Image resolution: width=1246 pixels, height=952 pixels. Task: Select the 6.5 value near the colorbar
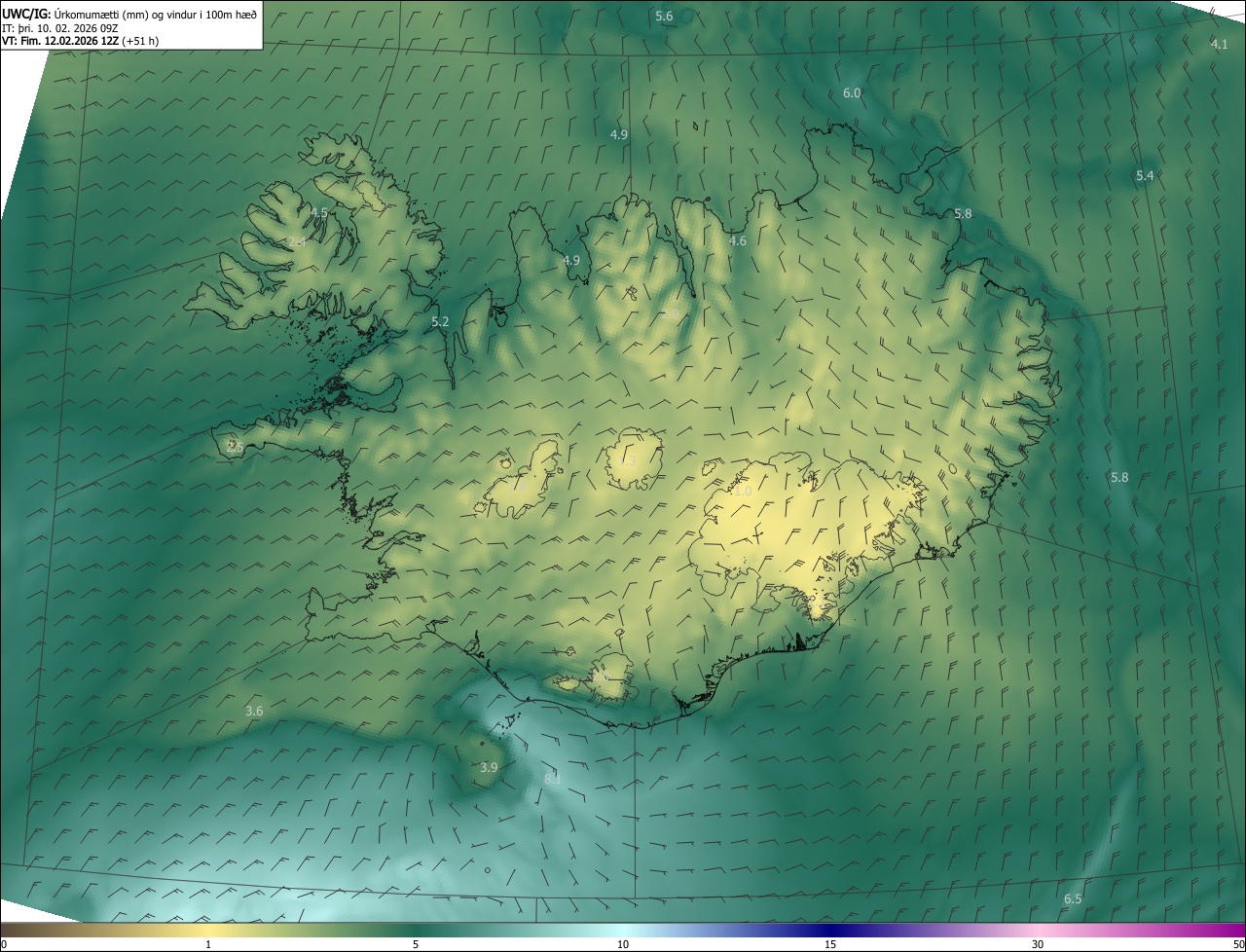[x=1073, y=898]
